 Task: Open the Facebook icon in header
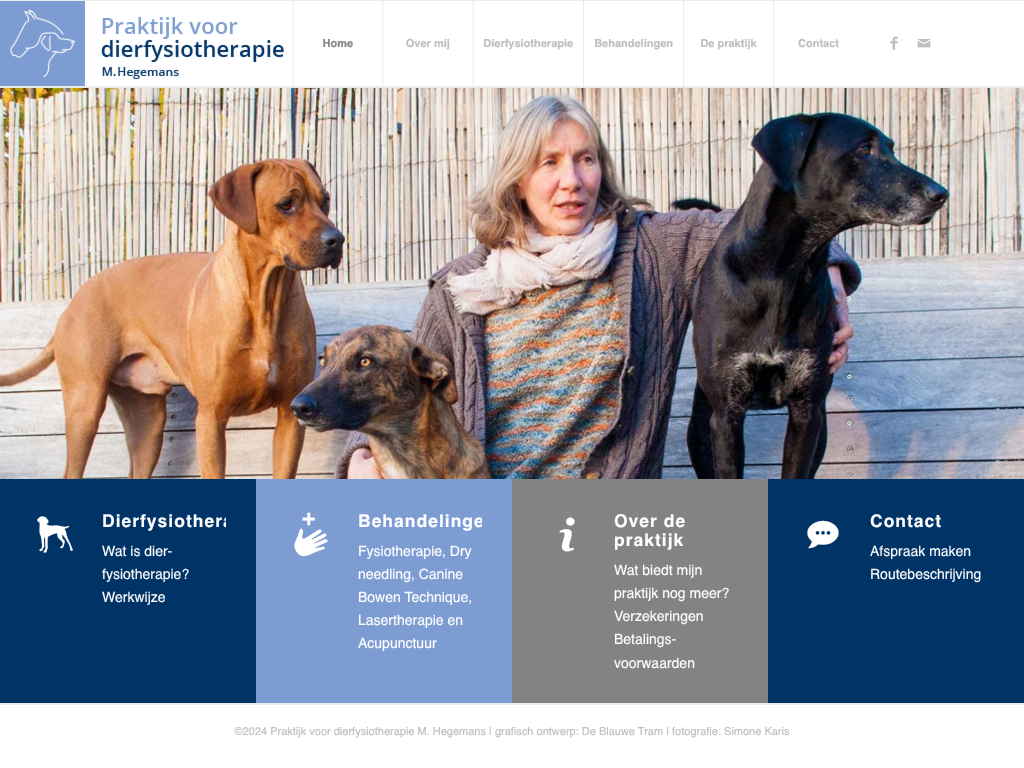894,43
